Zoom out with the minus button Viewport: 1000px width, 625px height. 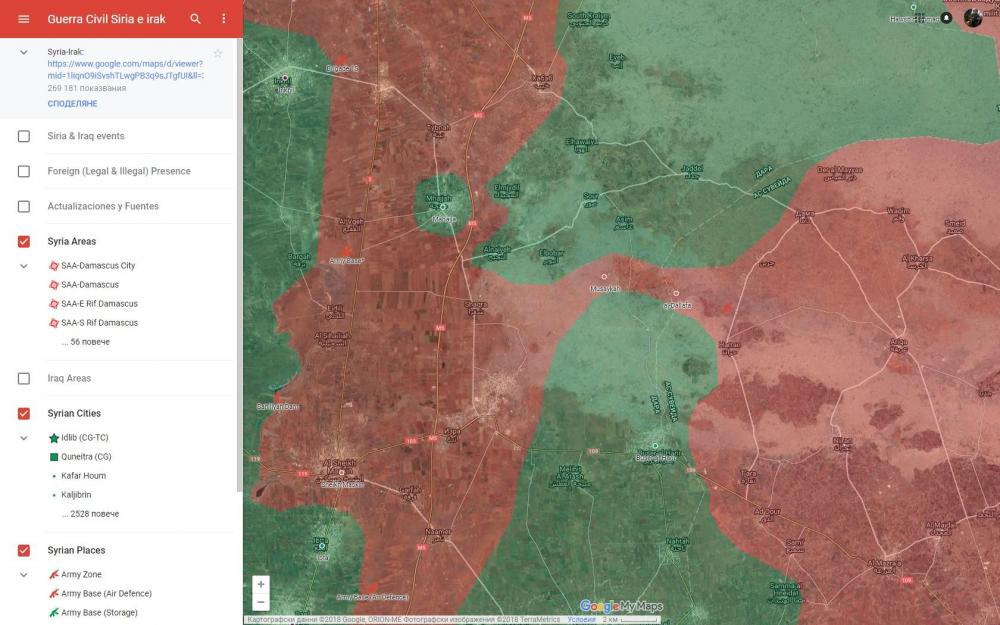(x=261, y=602)
